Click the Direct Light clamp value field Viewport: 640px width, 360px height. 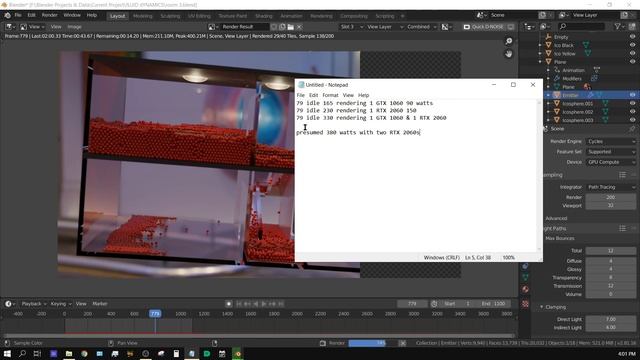(611, 319)
